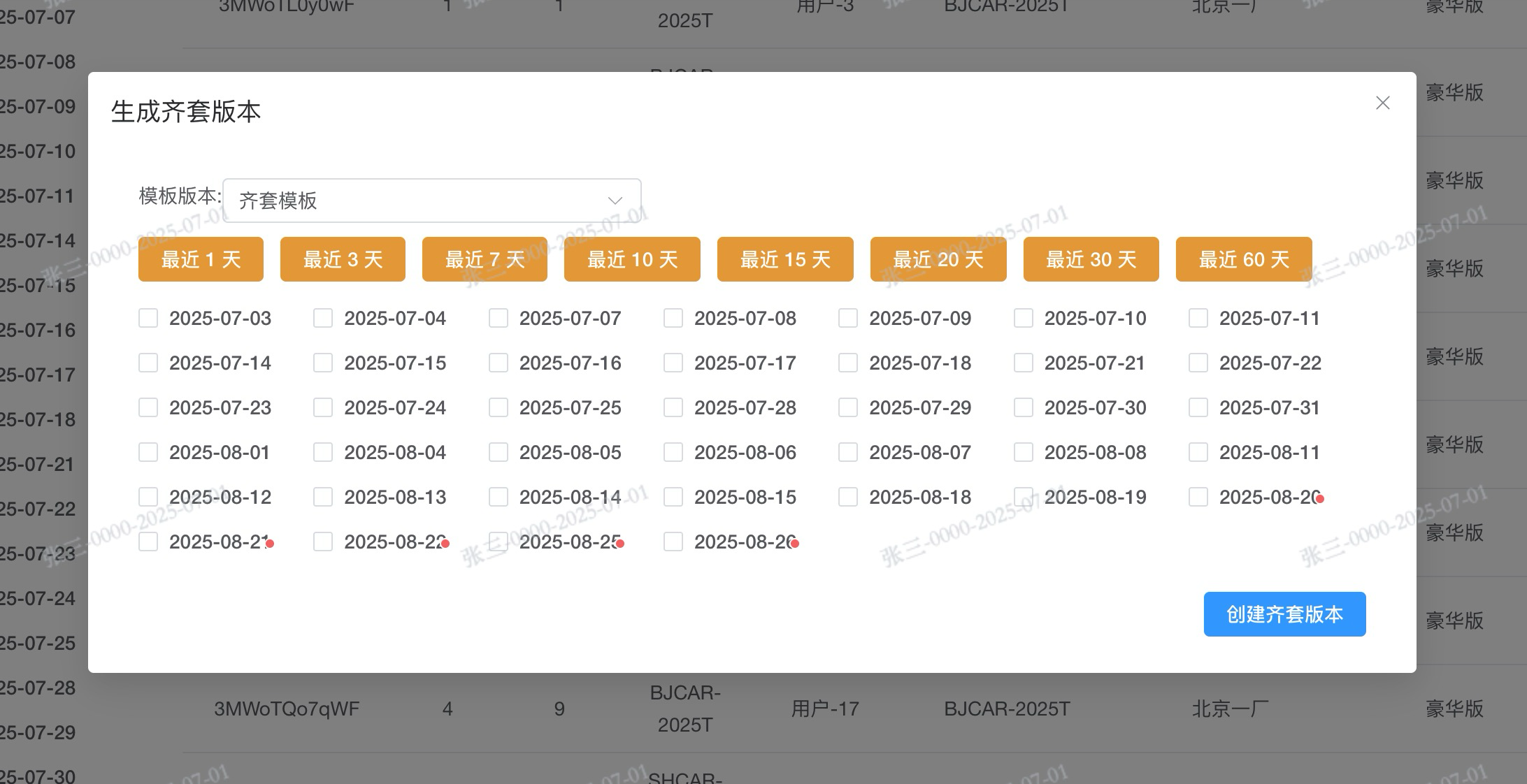Check the 2025-07-03 checkbox
This screenshot has width=1527, height=784.
[148, 319]
